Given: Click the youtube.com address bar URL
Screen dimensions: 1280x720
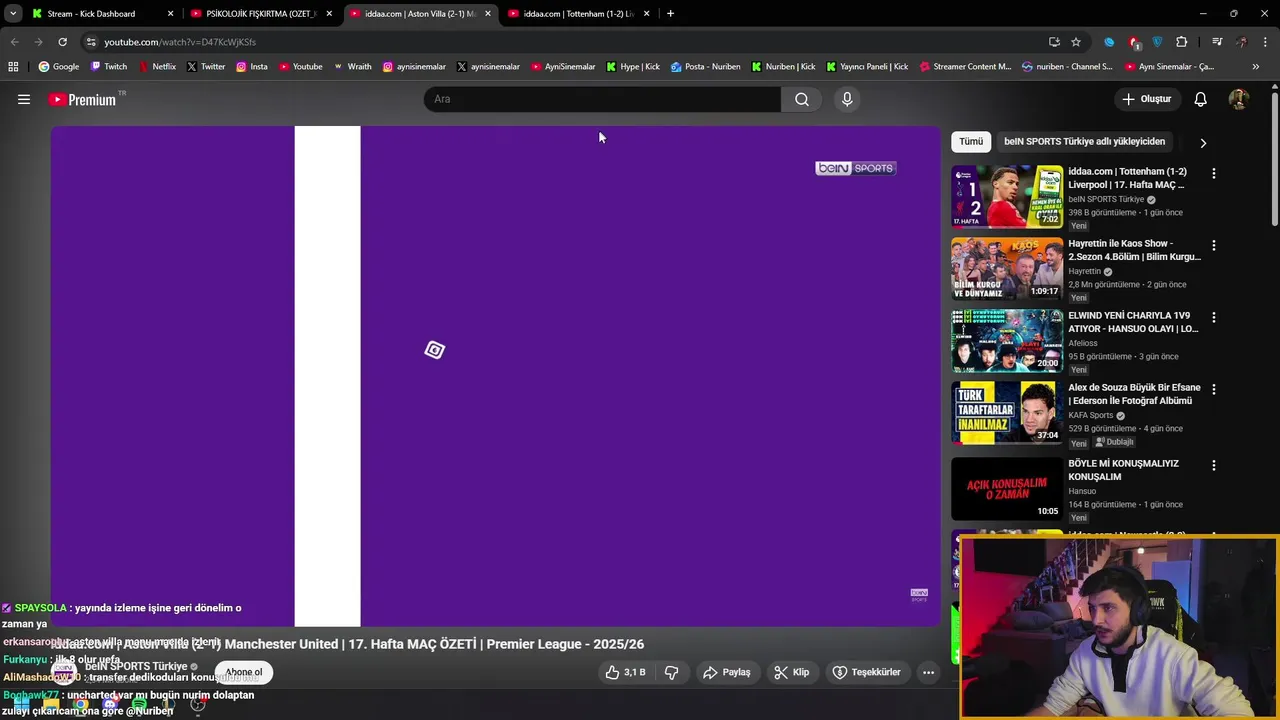Looking at the screenshot, I should [x=180, y=42].
